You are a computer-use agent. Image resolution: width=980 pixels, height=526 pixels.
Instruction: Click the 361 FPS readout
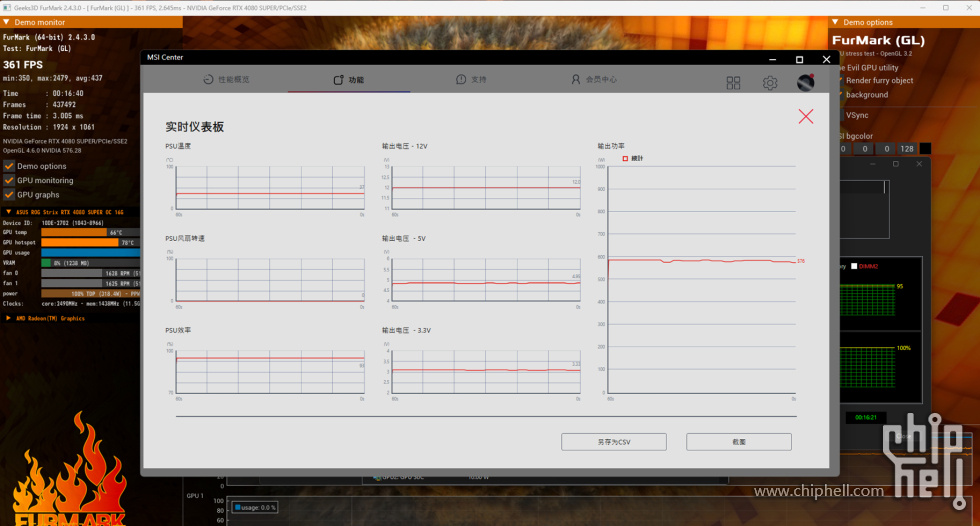[23, 65]
